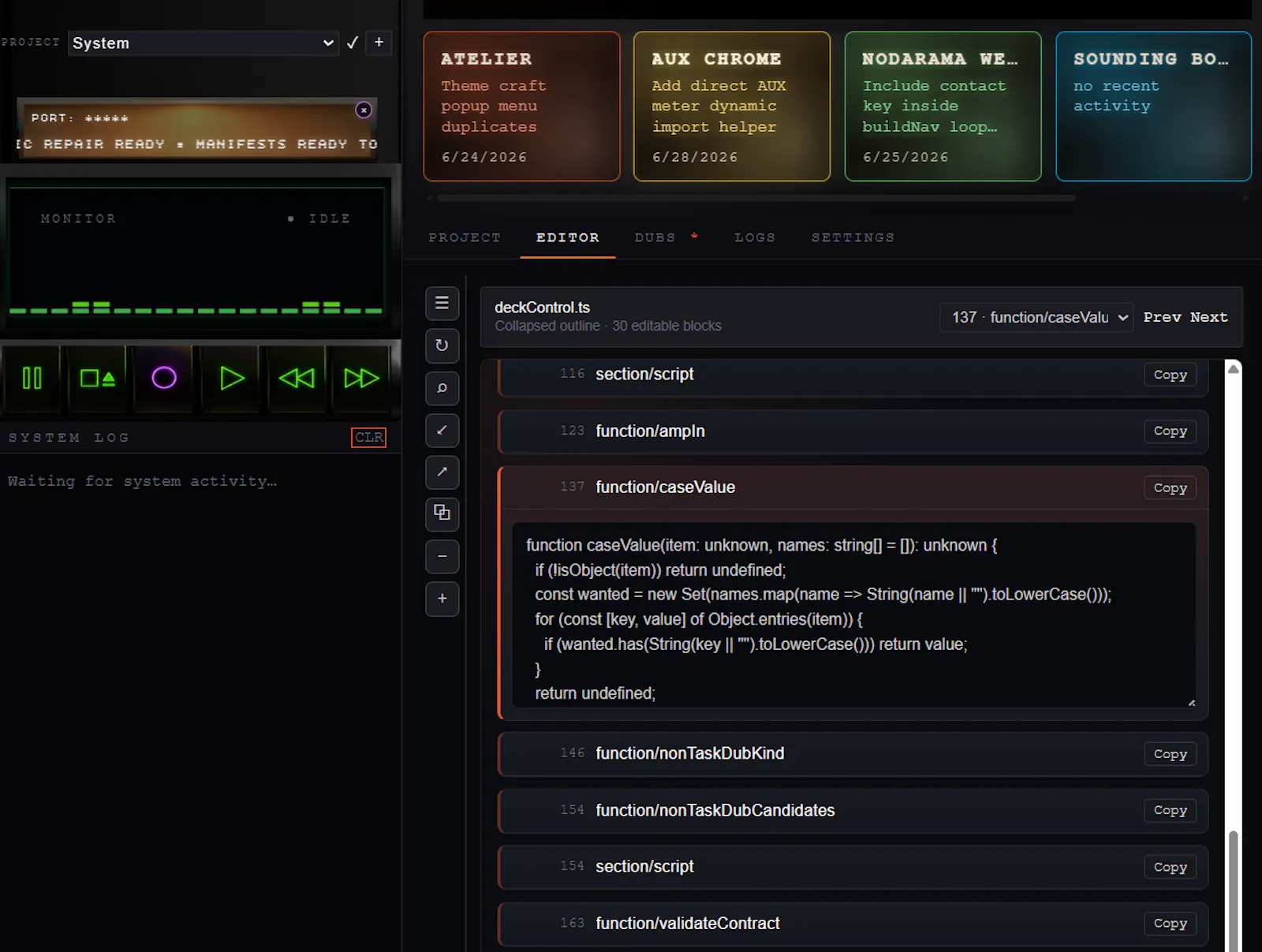Click the plus icon in editor toolbar

[442, 599]
